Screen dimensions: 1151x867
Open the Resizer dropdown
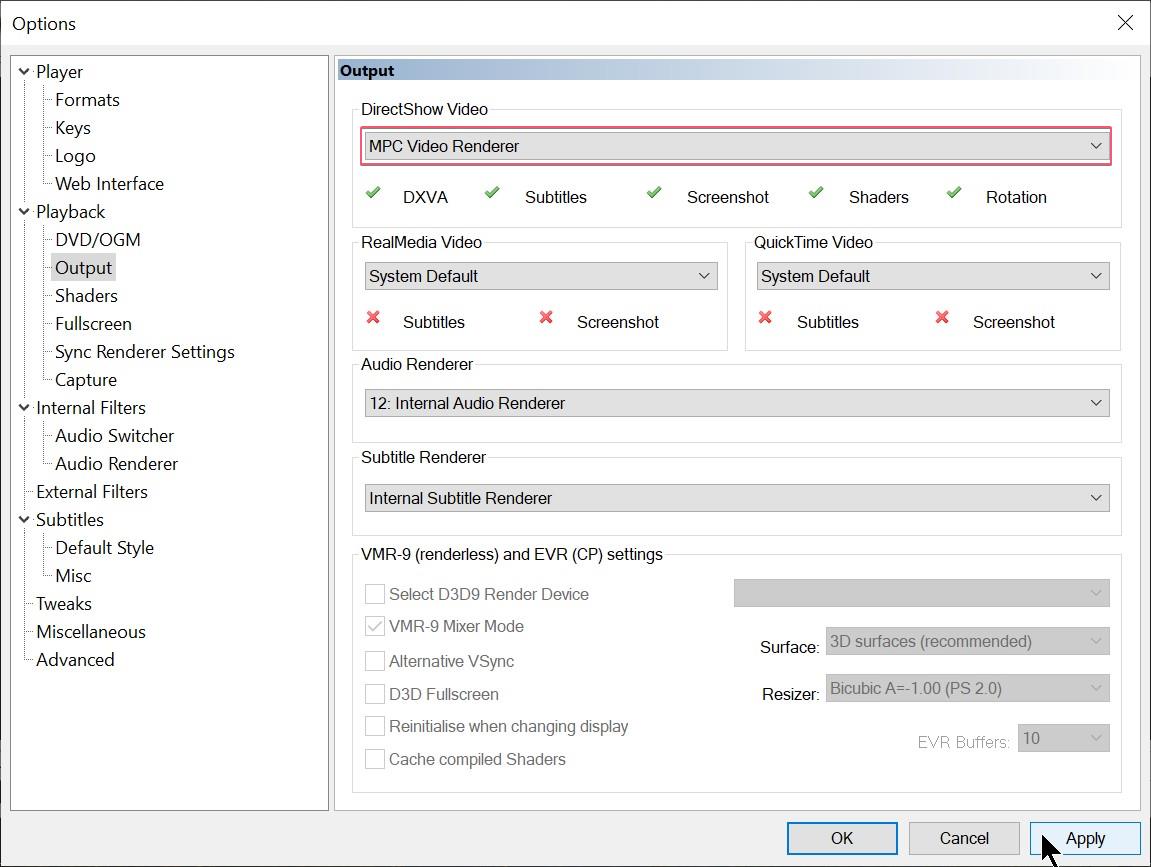coord(967,688)
